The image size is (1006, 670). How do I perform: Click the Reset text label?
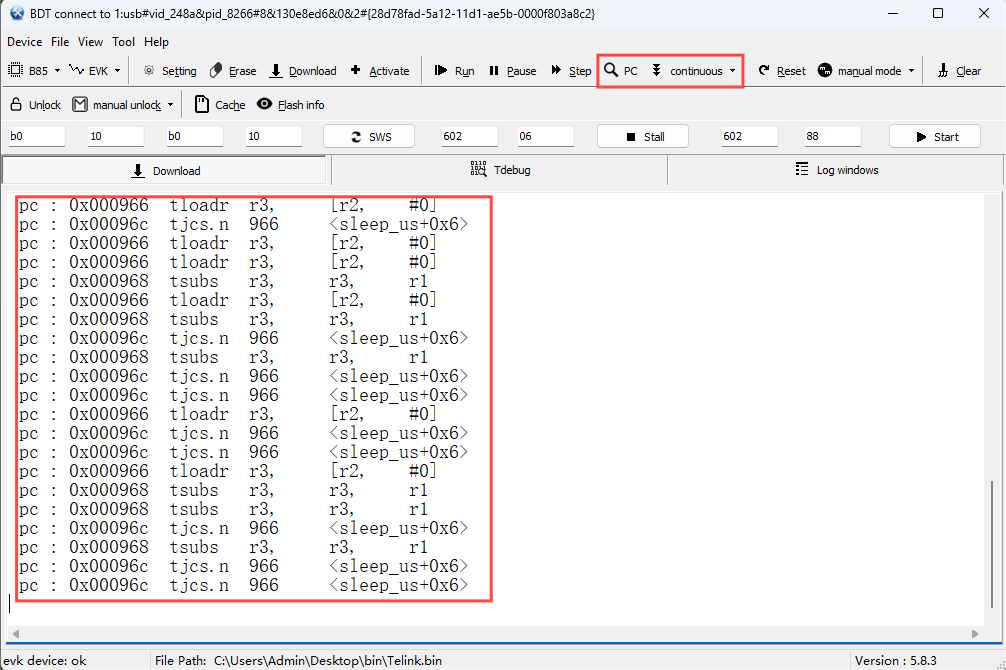[791, 71]
